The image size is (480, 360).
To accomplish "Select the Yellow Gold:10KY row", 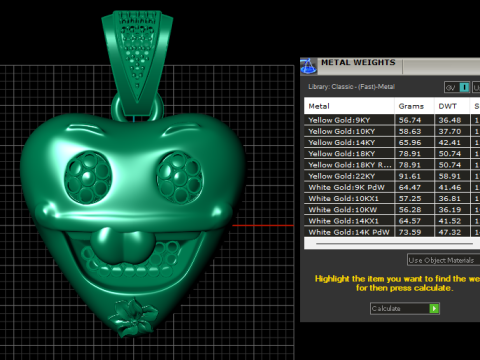I will click(x=392, y=131).
